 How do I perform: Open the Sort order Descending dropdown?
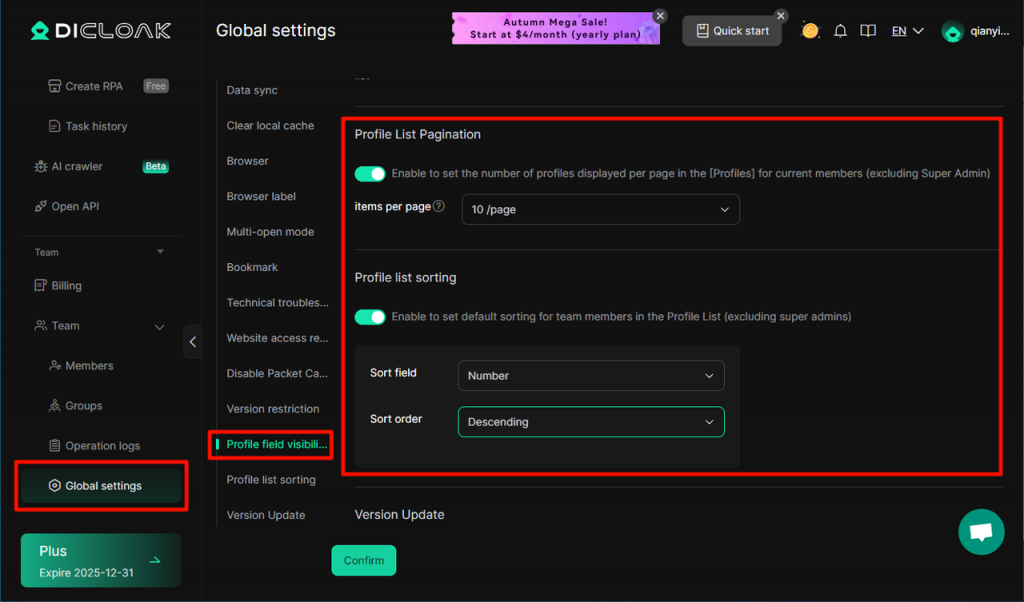coord(590,422)
